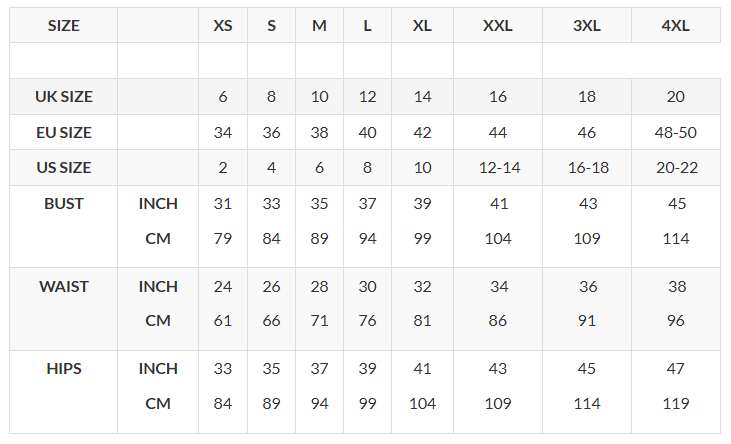Viewport: 731px width, 444px height.
Task: Select the XS column header
Action: [223, 26]
